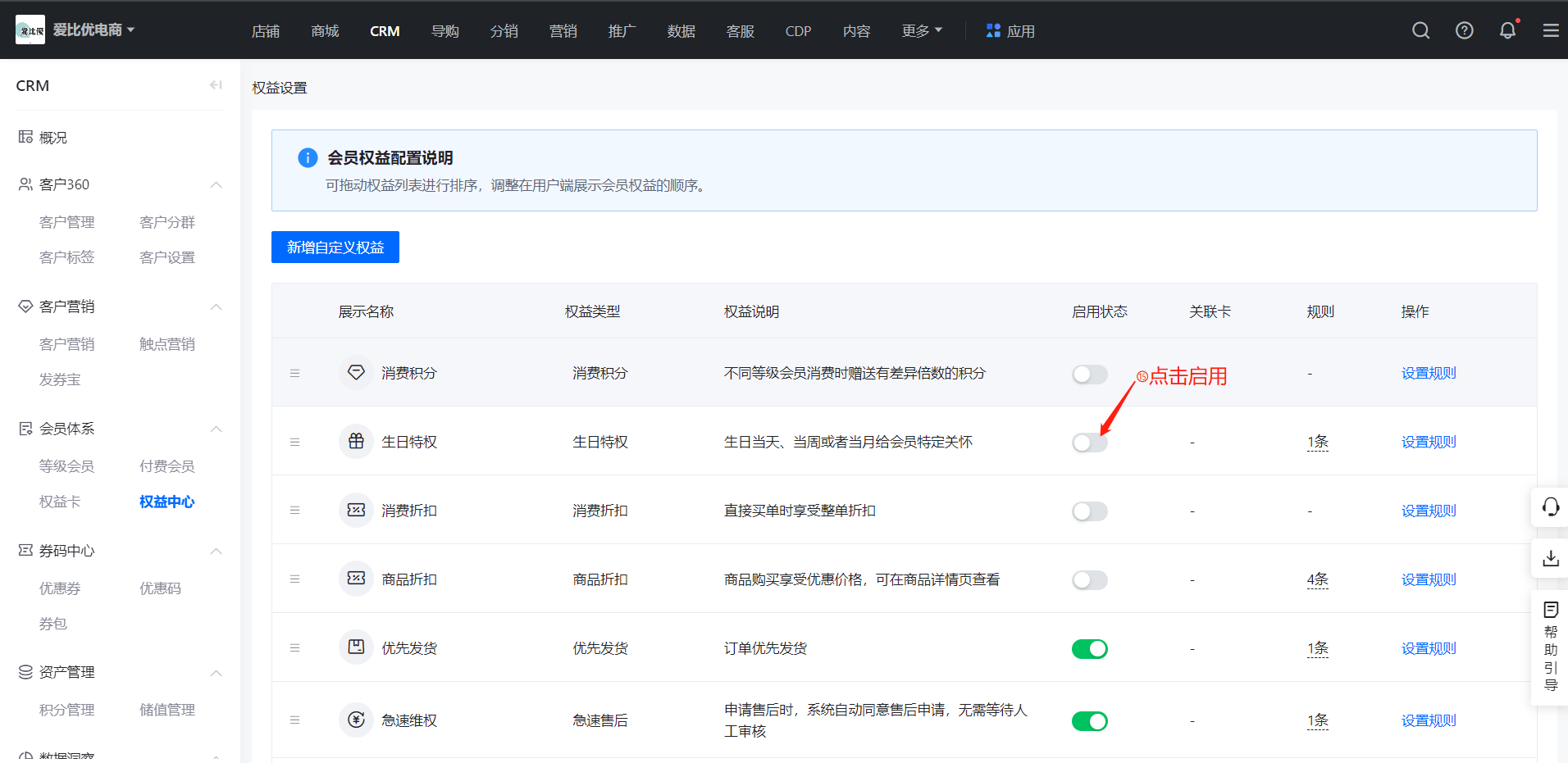Screen dimensions: 1568x763
Task: Click the 商品折扣 row icon
Action: (x=356, y=579)
